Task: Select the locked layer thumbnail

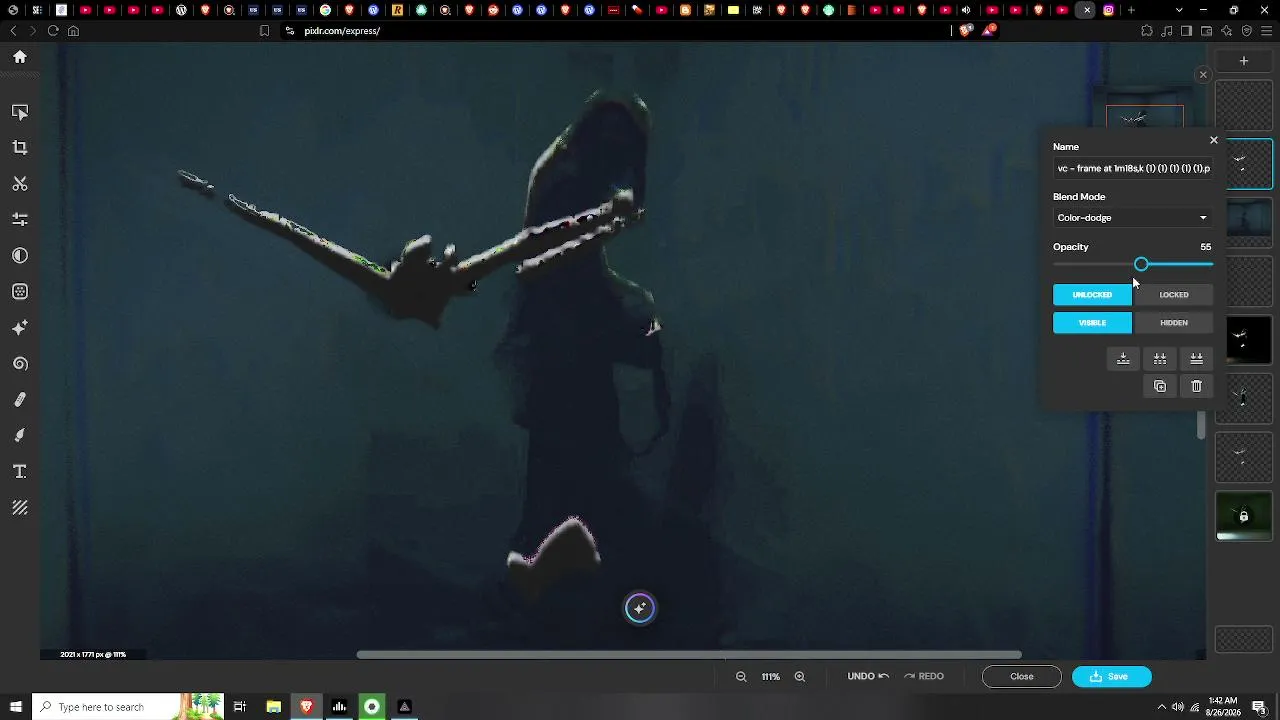Action: [x=1244, y=516]
